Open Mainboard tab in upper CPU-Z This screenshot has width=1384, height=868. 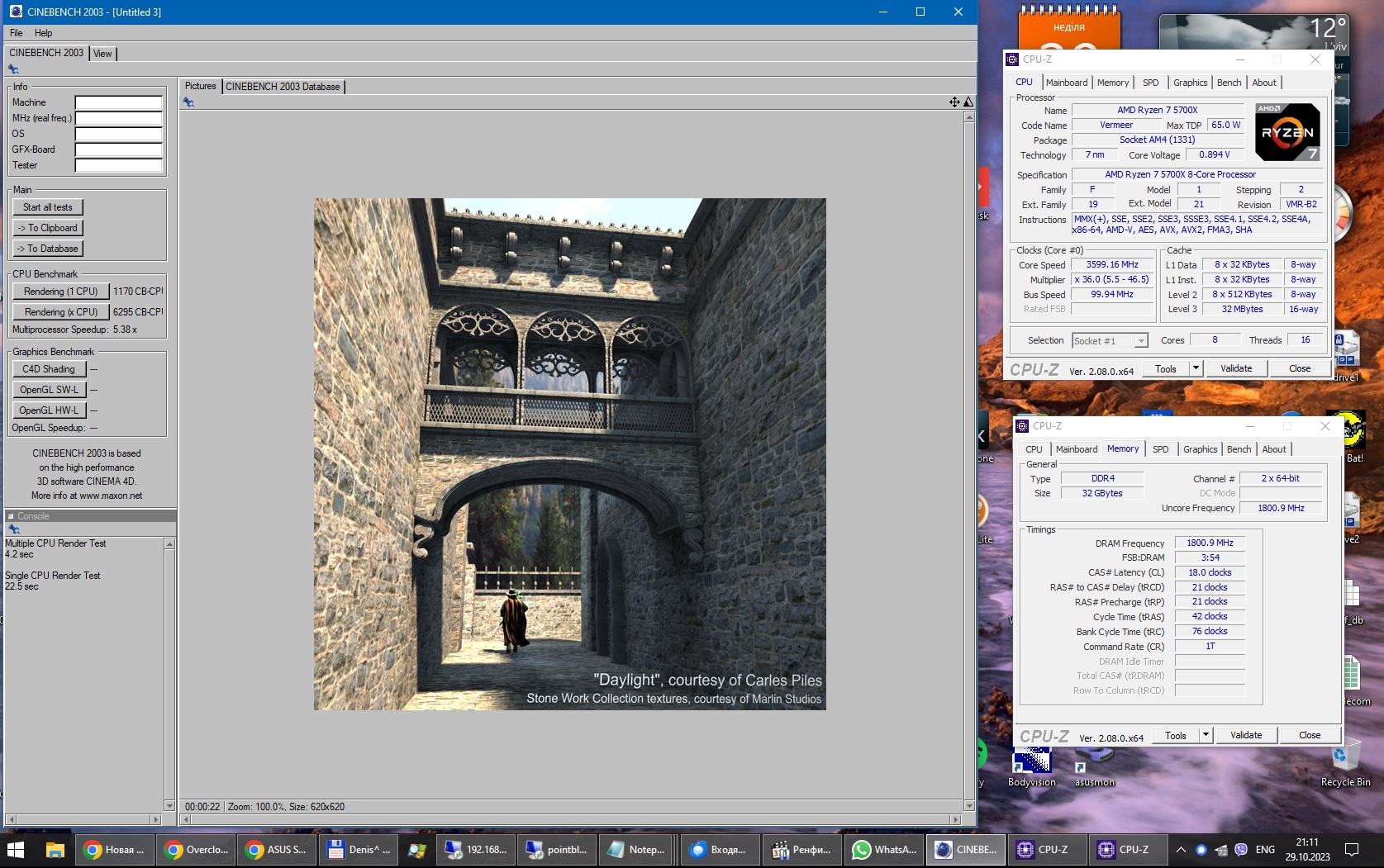coord(1067,83)
